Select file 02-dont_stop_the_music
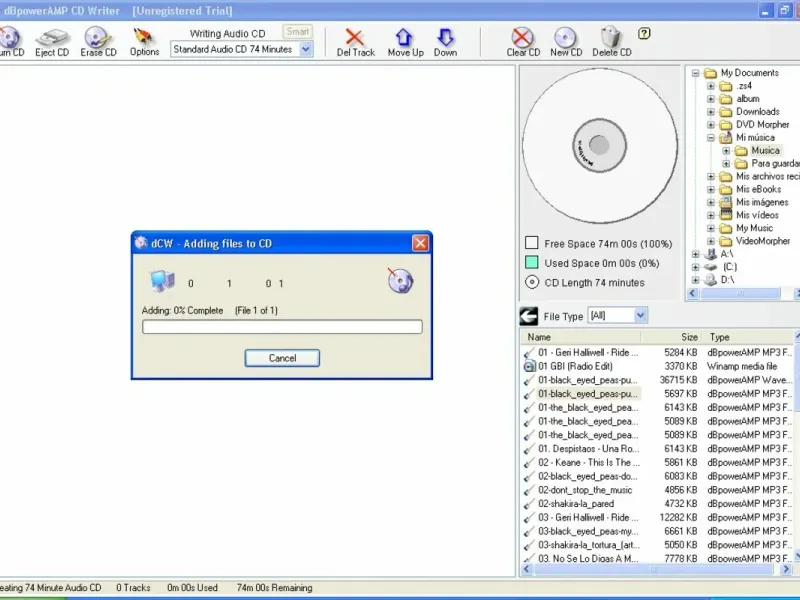The width and height of the screenshot is (800, 600). 585,490
